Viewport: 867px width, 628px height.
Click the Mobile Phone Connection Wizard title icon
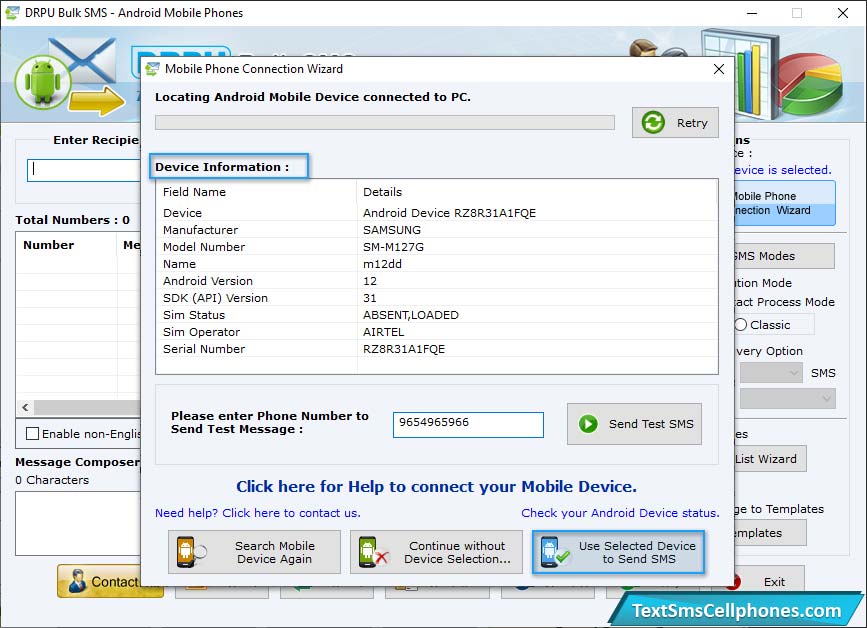click(152, 69)
